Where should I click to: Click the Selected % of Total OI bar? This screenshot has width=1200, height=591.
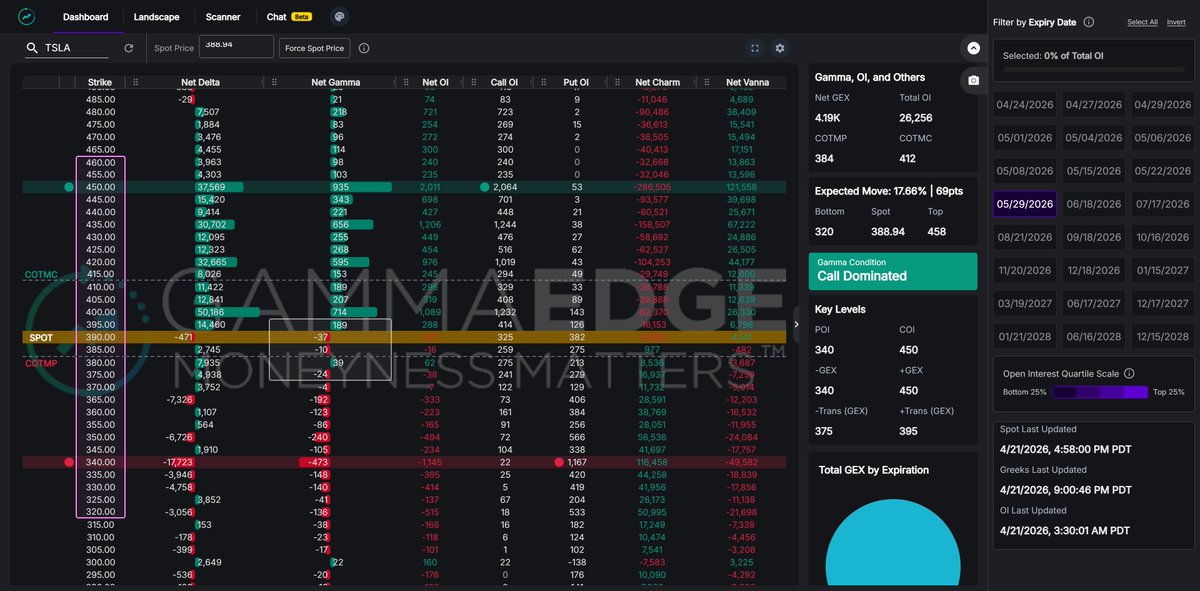pos(1093,70)
